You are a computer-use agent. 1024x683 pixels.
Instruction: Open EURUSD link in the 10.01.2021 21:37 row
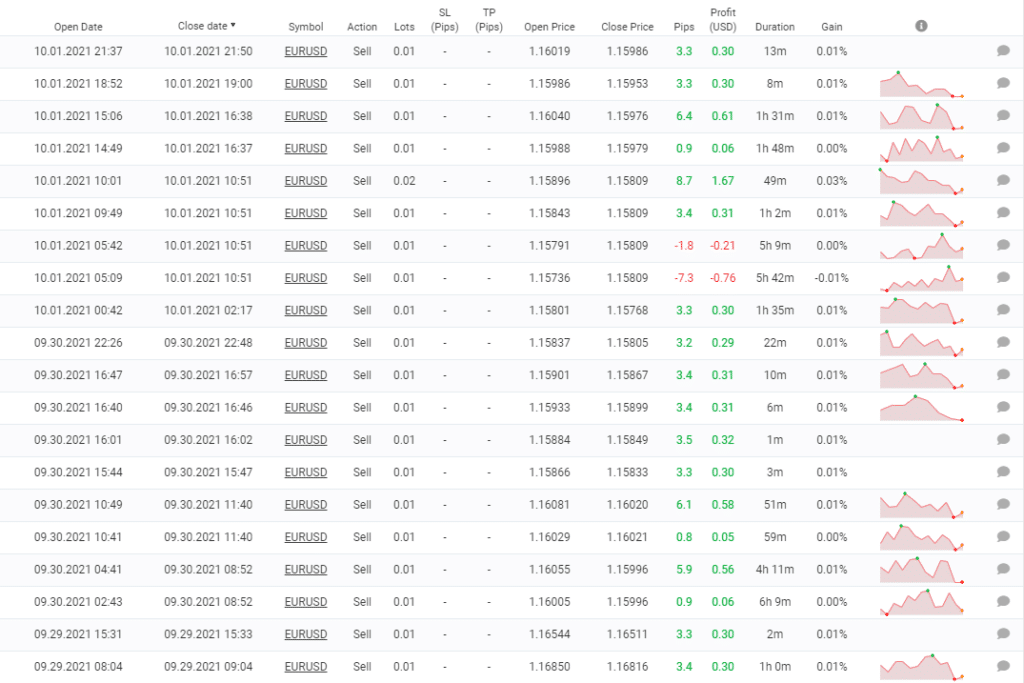pos(306,51)
